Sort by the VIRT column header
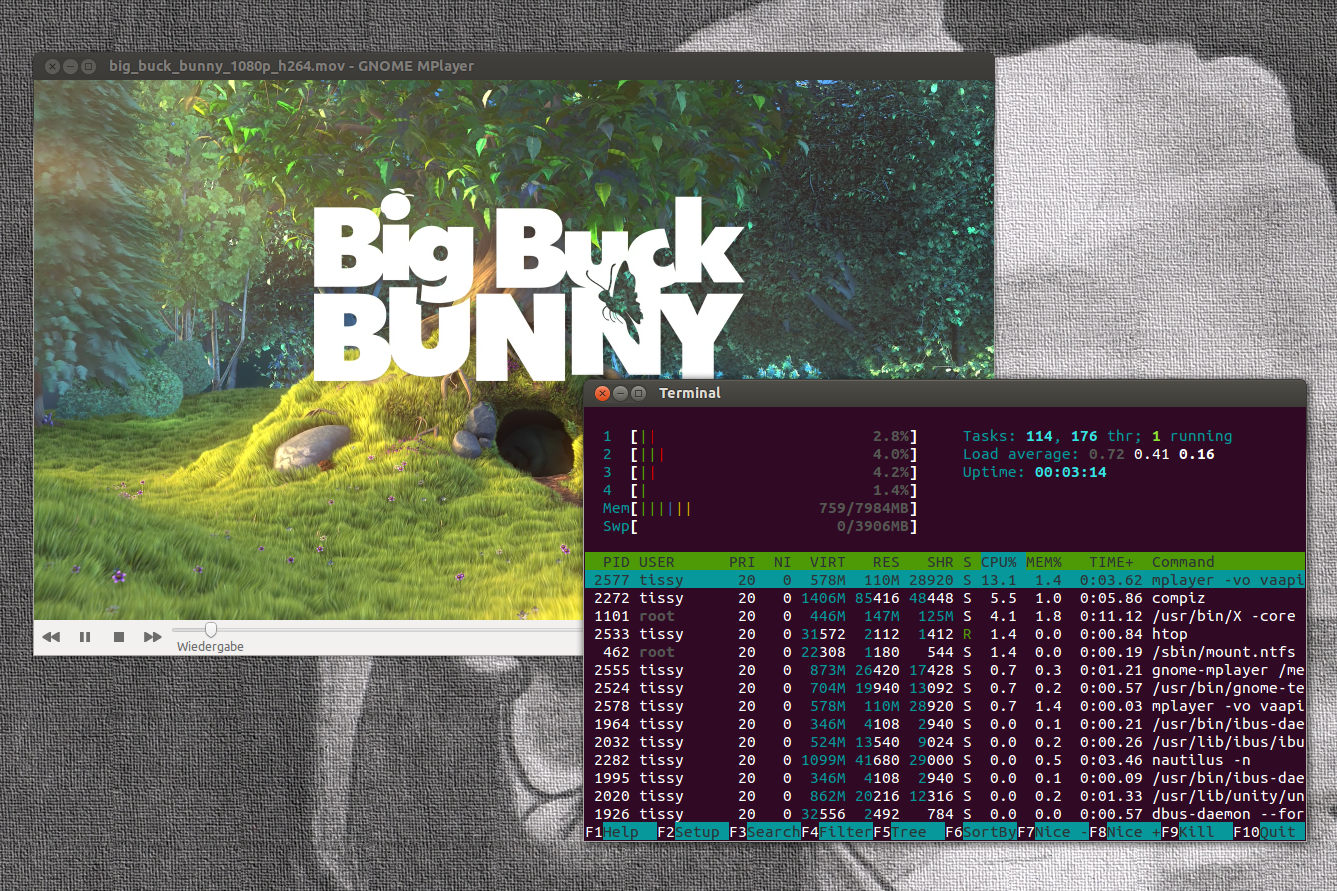The image size is (1337, 891). [827, 562]
